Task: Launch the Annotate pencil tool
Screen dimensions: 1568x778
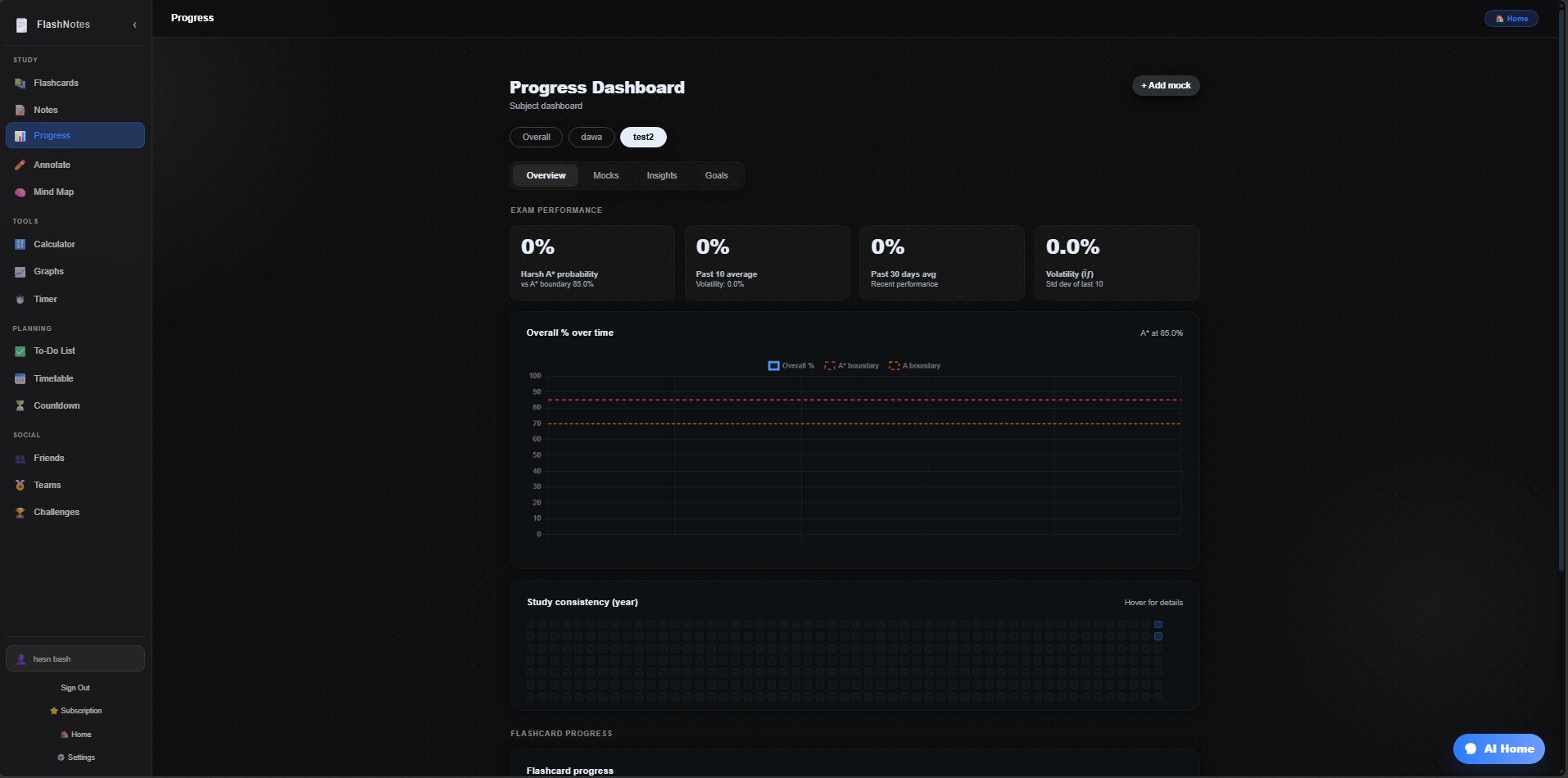Action: 20,165
